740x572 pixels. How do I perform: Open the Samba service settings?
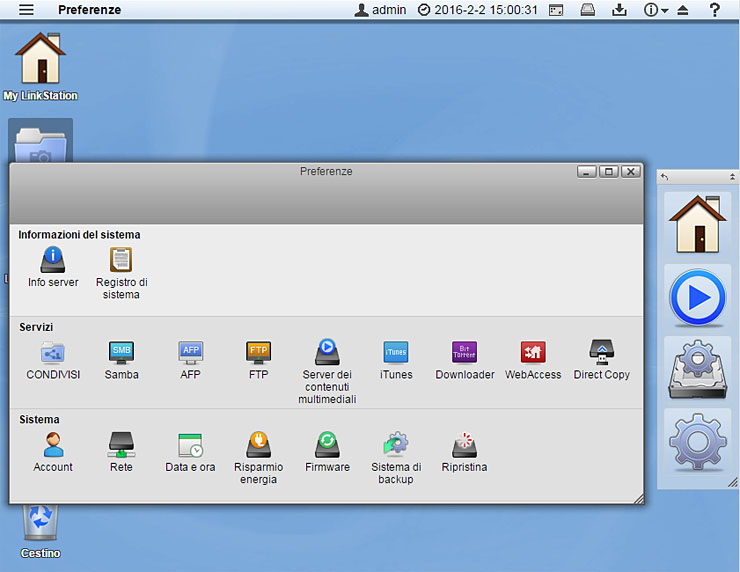pyautogui.click(x=121, y=353)
